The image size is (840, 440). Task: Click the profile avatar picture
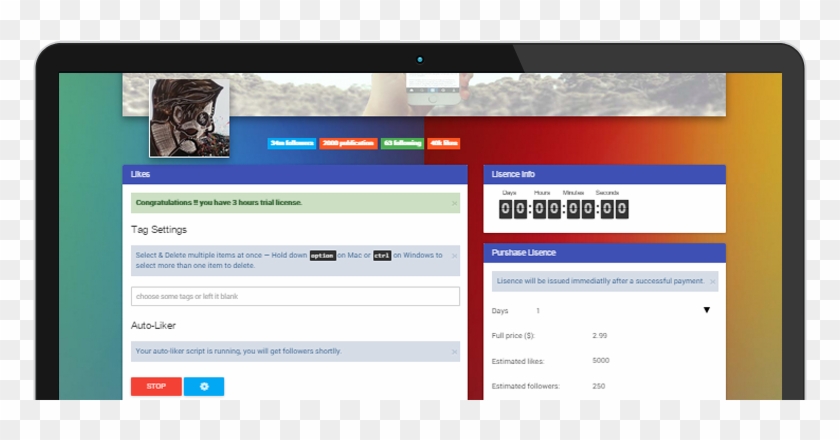point(189,118)
